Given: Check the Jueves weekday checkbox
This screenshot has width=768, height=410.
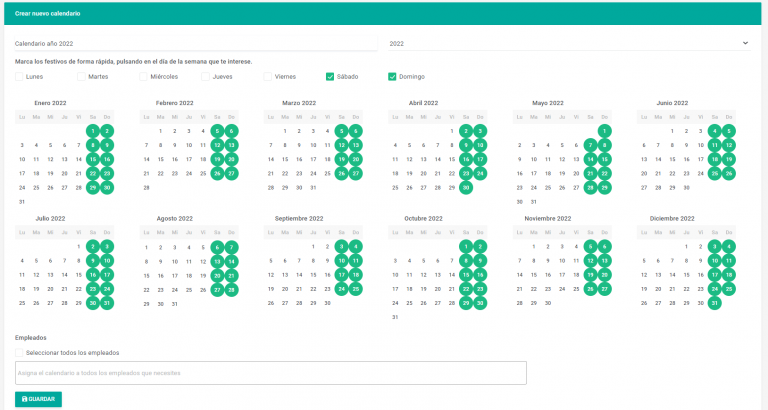Looking at the screenshot, I should 206,76.
